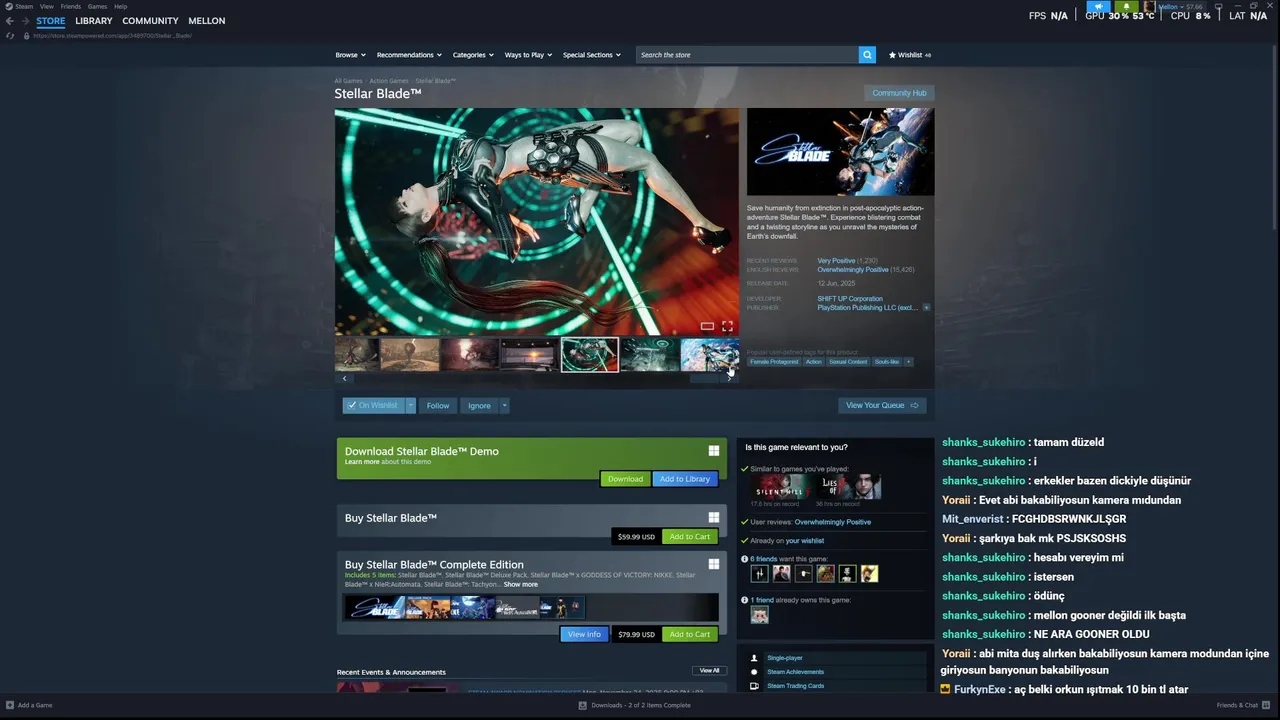The height and width of the screenshot is (720, 1280).
Task: Expand Complete Edition with Show more
Action: [520, 584]
